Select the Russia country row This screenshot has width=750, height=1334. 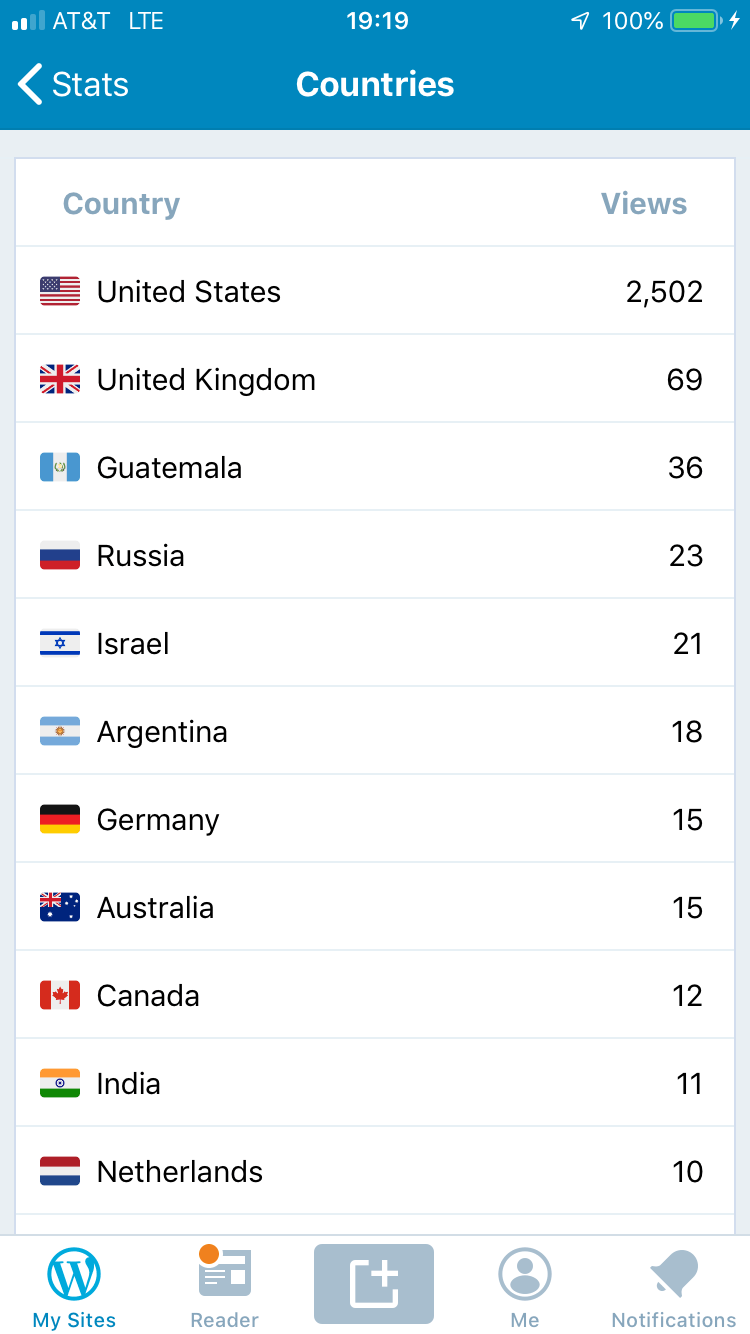pyautogui.click(x=375, y=556)
